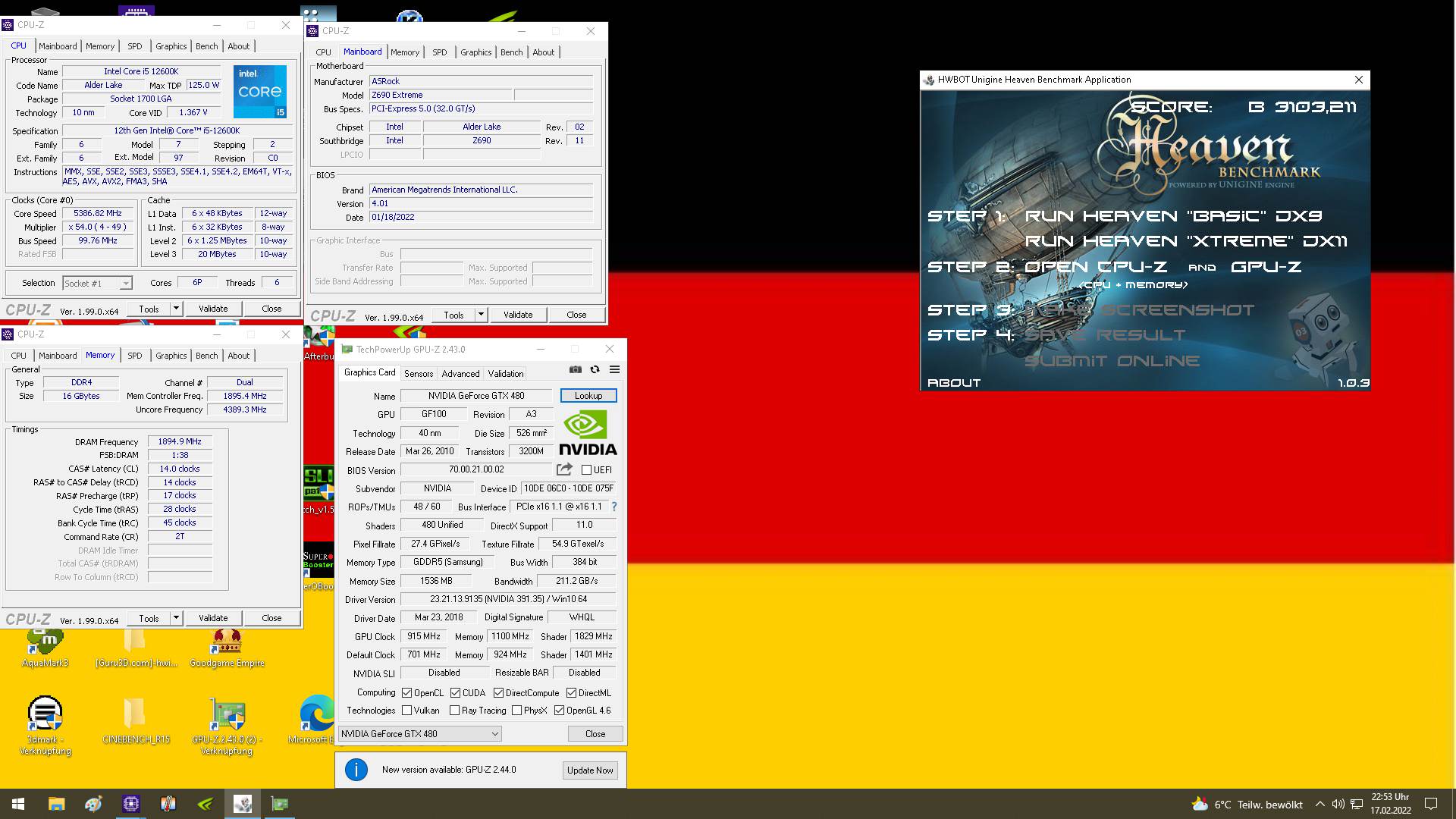Click the thermometer taskbar icon
Viewport: 1456px width, 819px height.
168,804
